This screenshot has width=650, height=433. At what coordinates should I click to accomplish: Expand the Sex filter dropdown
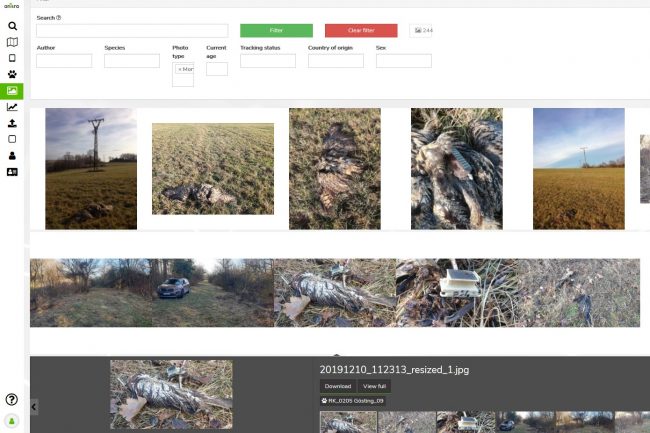click(403, 61)
